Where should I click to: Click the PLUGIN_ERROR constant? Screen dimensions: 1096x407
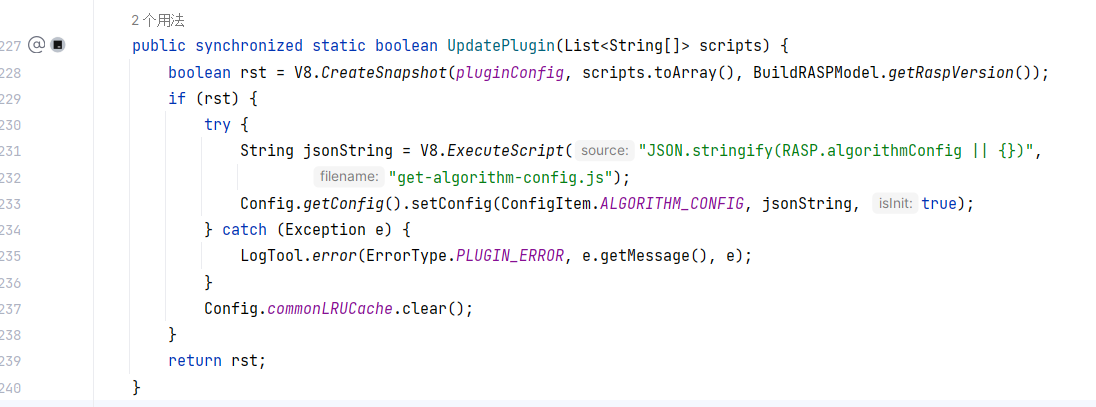(x=507, y=256)
